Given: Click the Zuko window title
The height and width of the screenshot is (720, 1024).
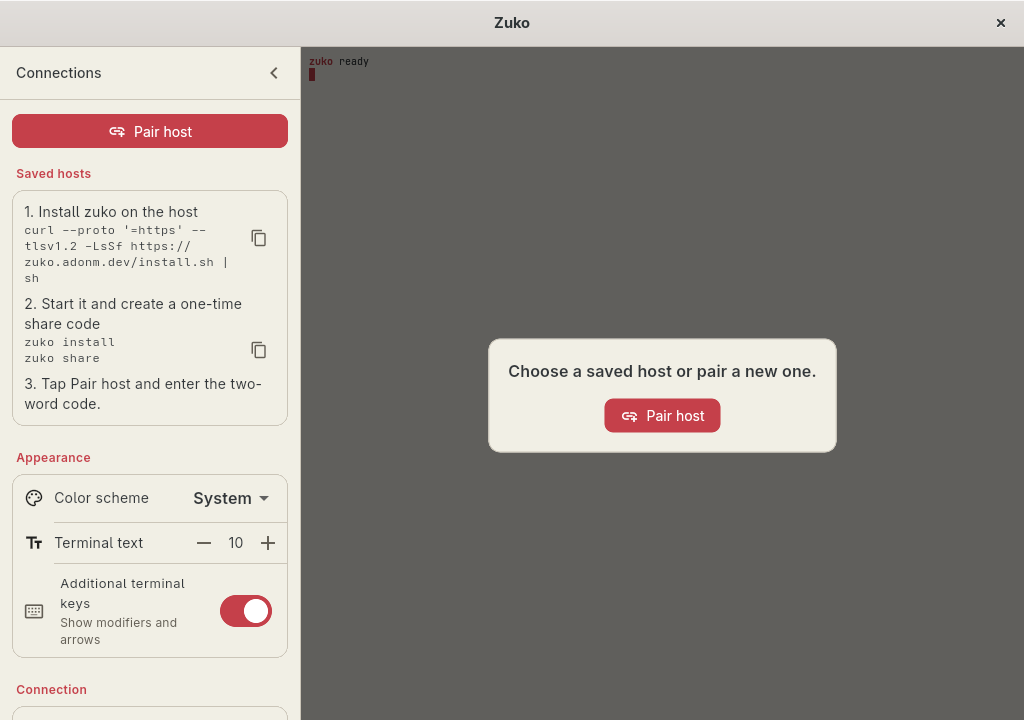Looking at the screenshot, I should pyautogui.click(x=512, y=23).
